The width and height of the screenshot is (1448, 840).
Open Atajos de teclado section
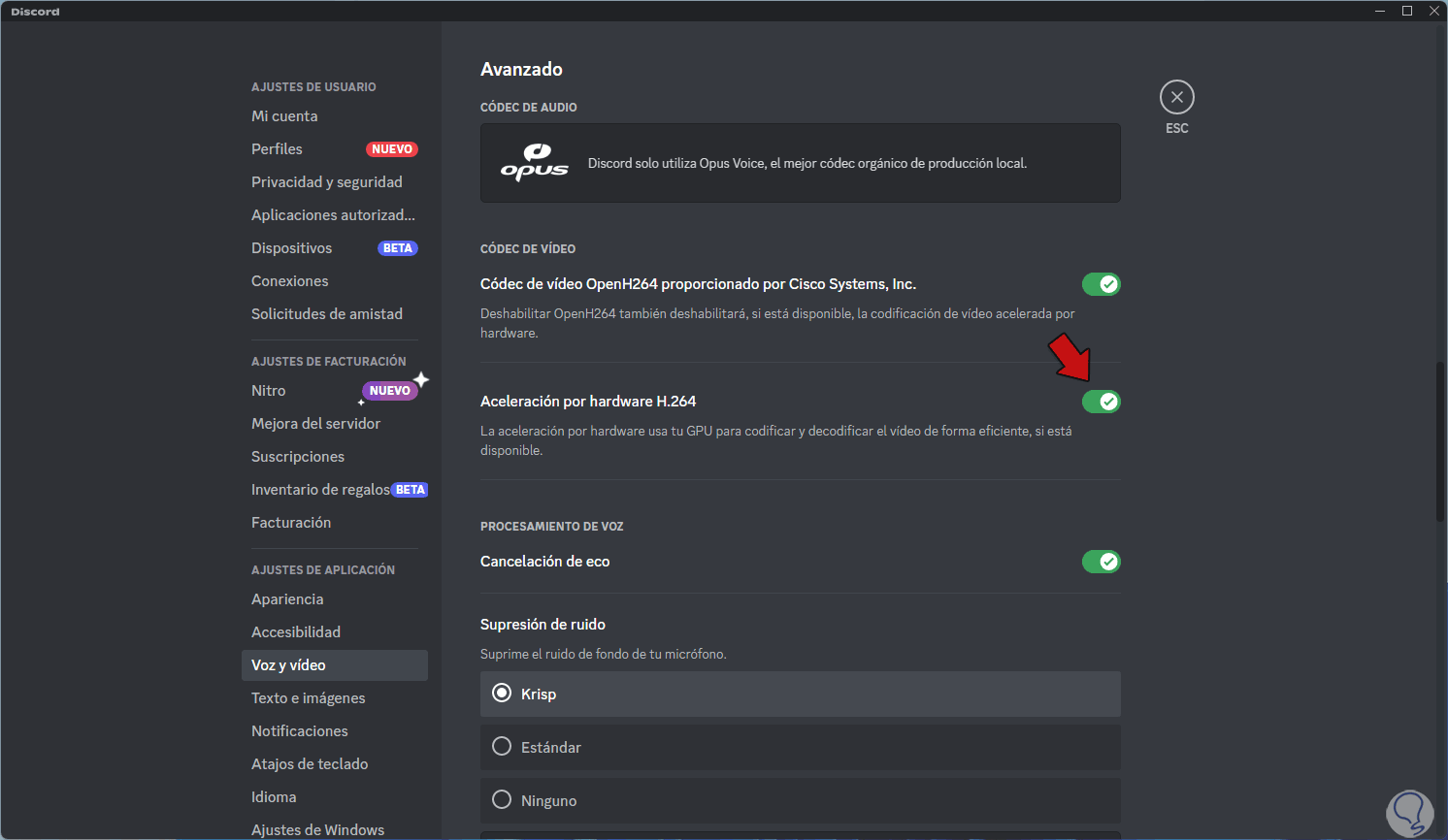[x=310, y=764]
